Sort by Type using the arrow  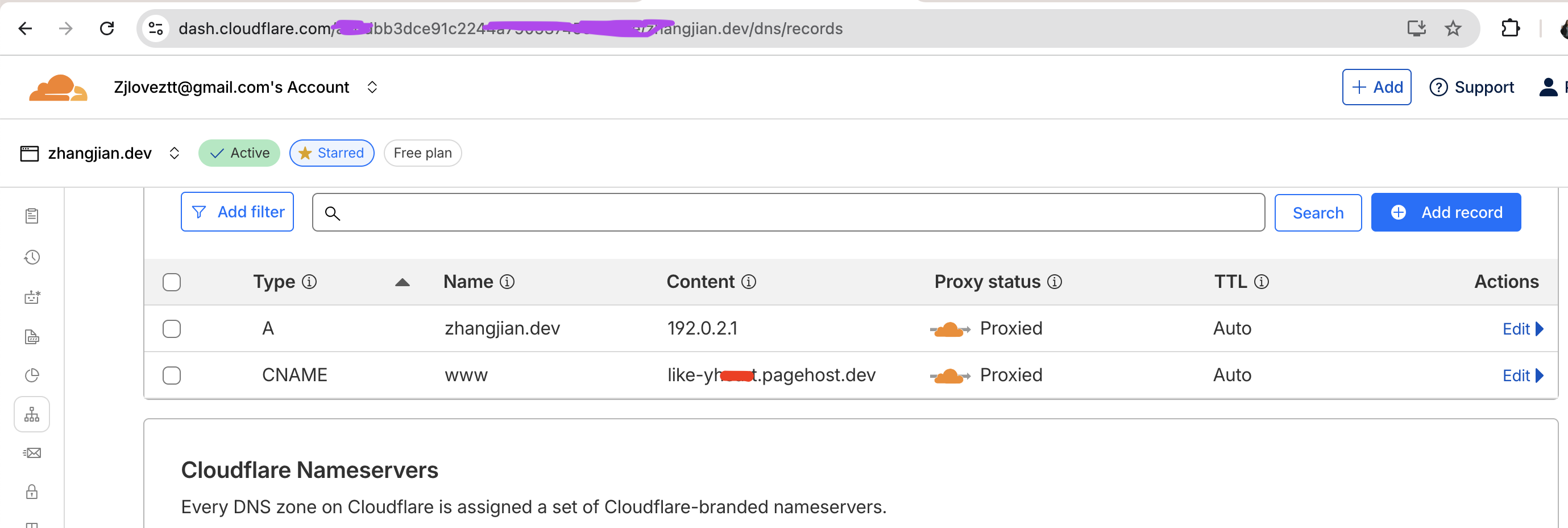coord(403,282)
